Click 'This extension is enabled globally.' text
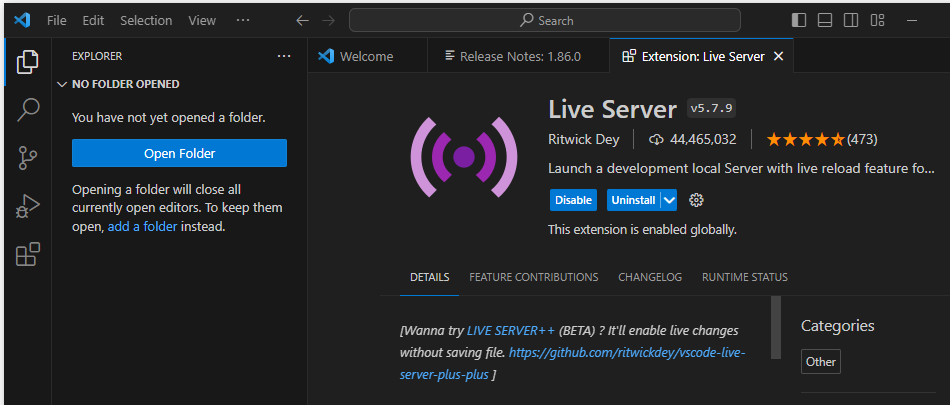The height and width of the screenshot is (405, 950). (x=642, y=230)
